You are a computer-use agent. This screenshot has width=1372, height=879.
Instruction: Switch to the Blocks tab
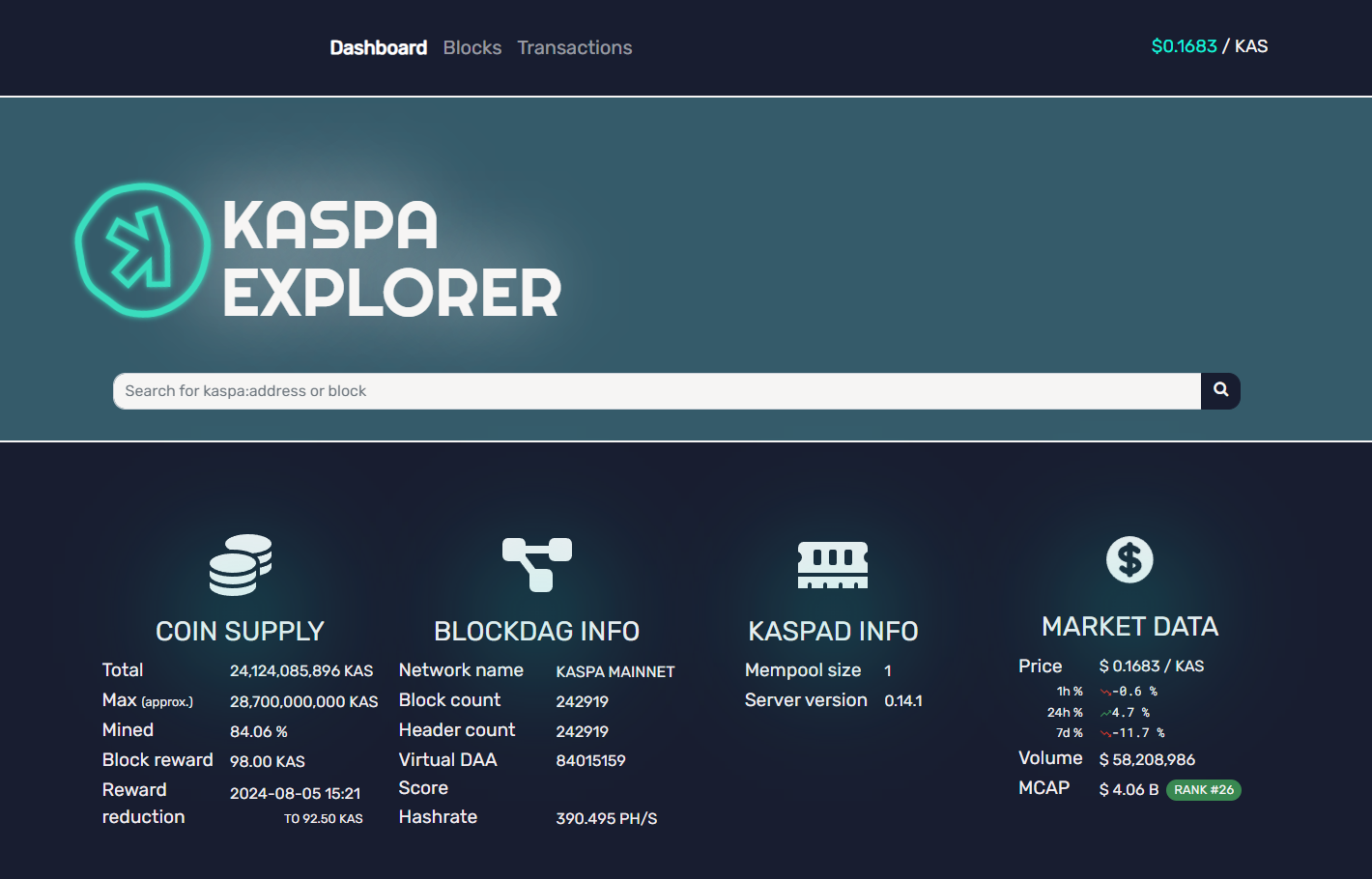click(x=472, y=47)
